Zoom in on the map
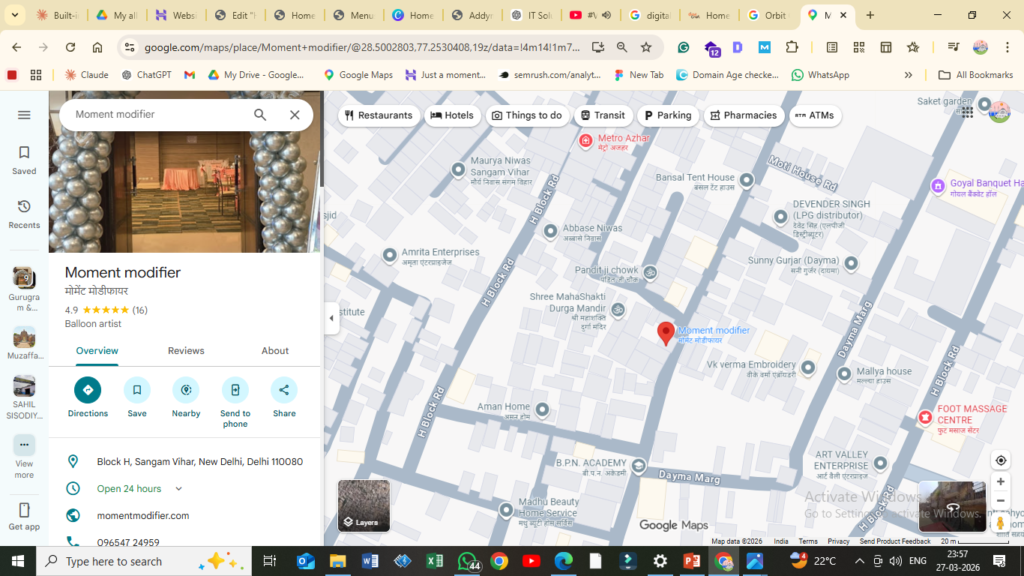 (1000, 482)
